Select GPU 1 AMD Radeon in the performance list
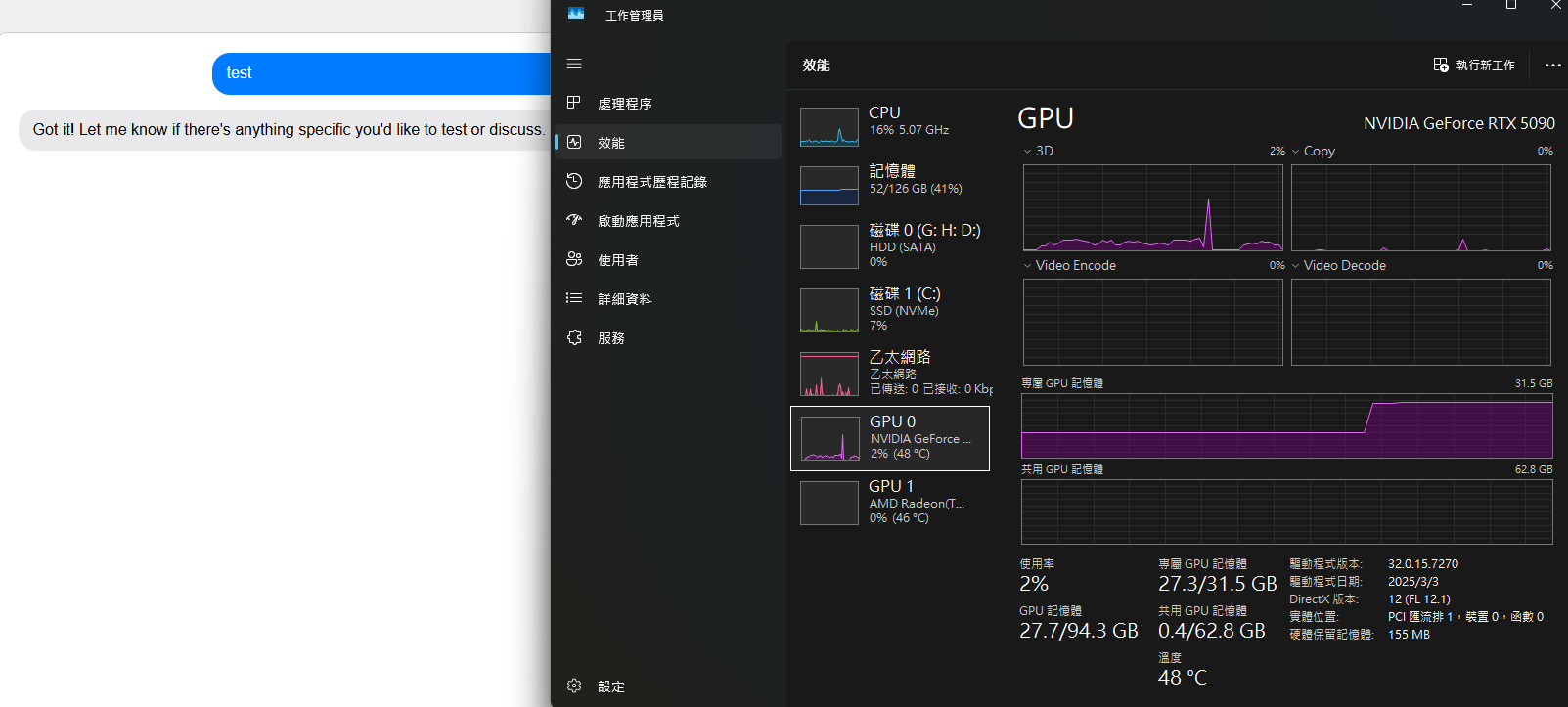The width and height of the screenshot is (1568, 707). pos(890,503)
